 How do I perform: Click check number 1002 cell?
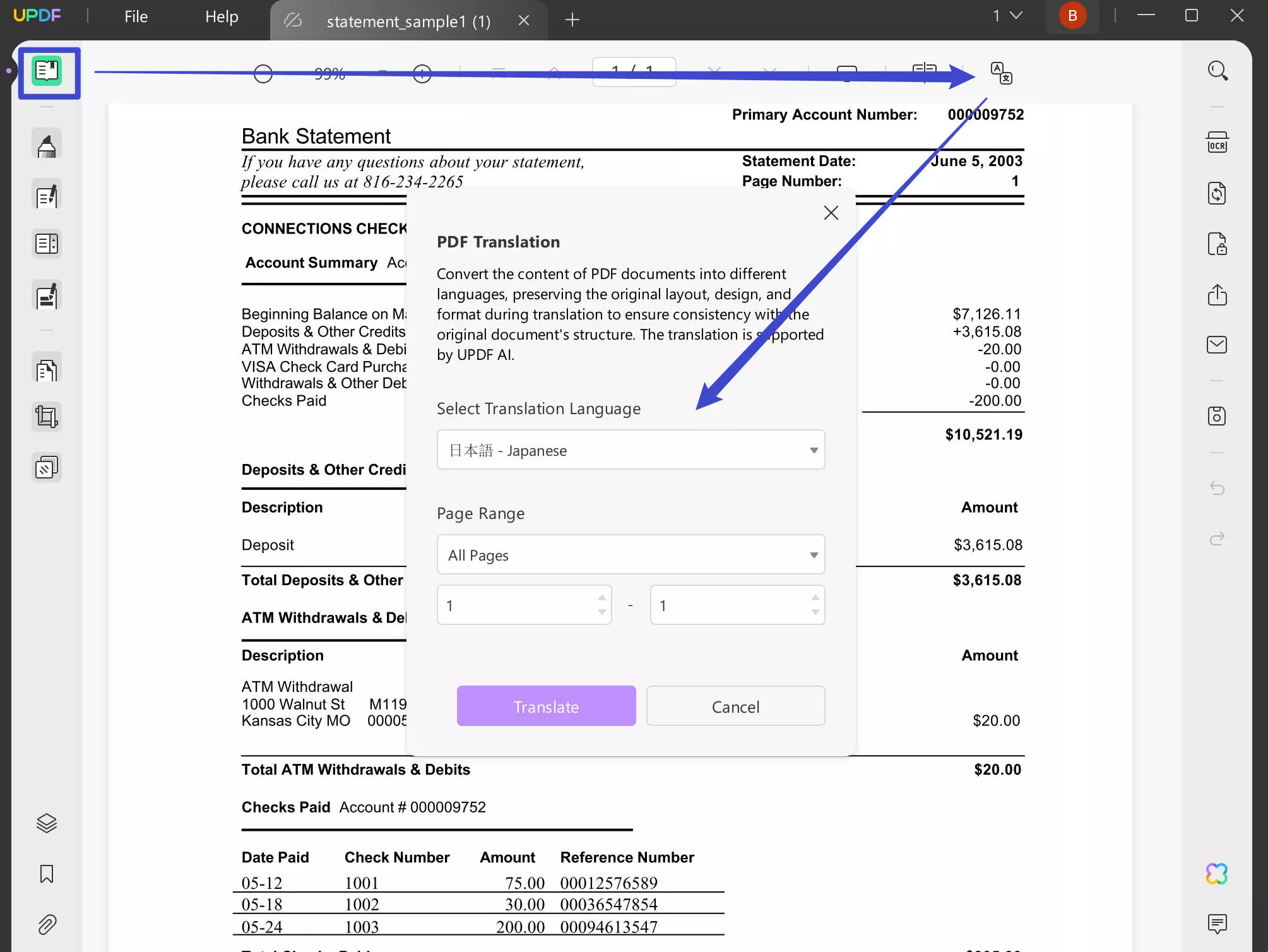click(362, 905)
